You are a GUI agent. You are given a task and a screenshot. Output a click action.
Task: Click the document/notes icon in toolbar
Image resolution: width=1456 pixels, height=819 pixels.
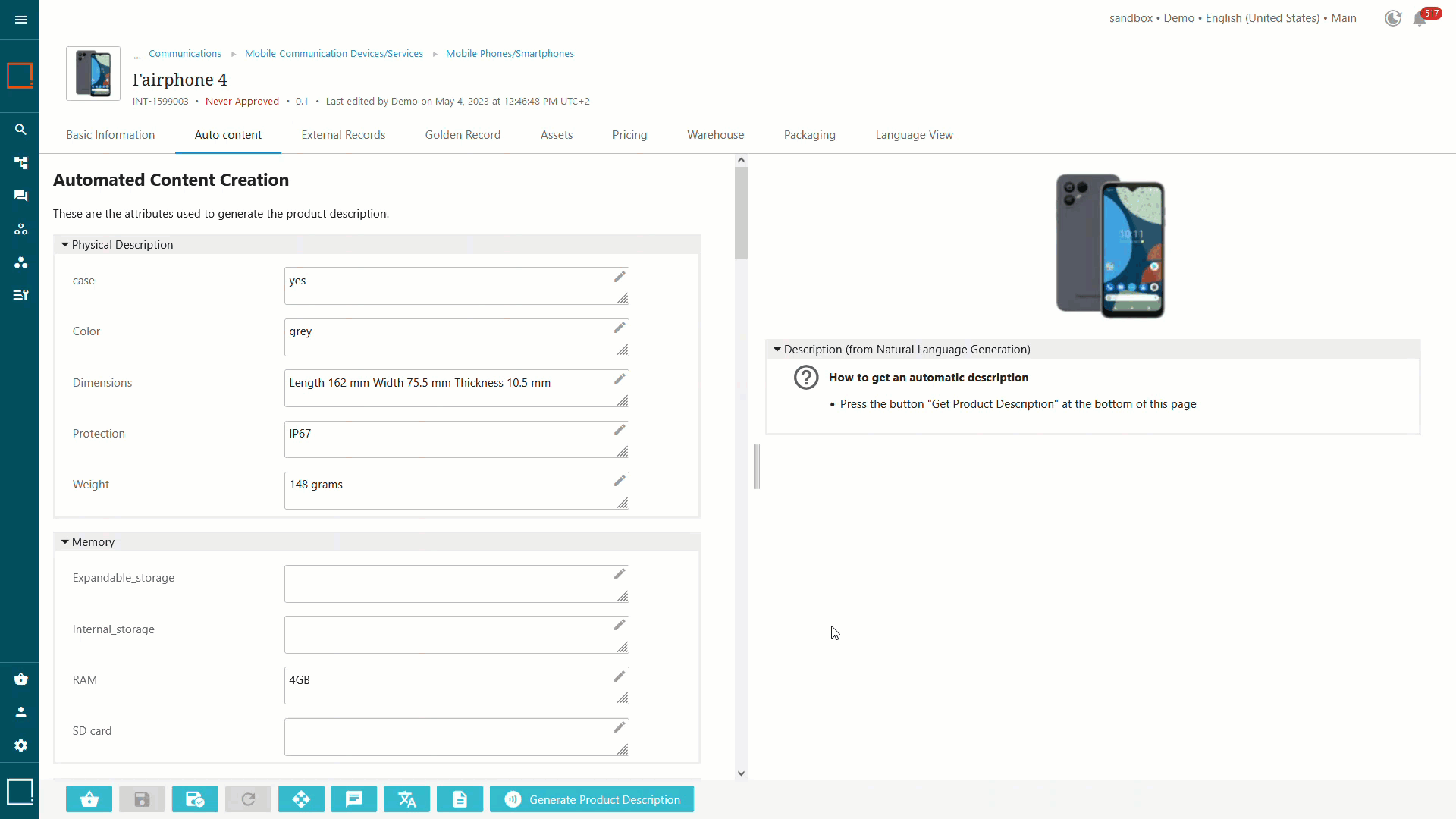tap(460, 799)
